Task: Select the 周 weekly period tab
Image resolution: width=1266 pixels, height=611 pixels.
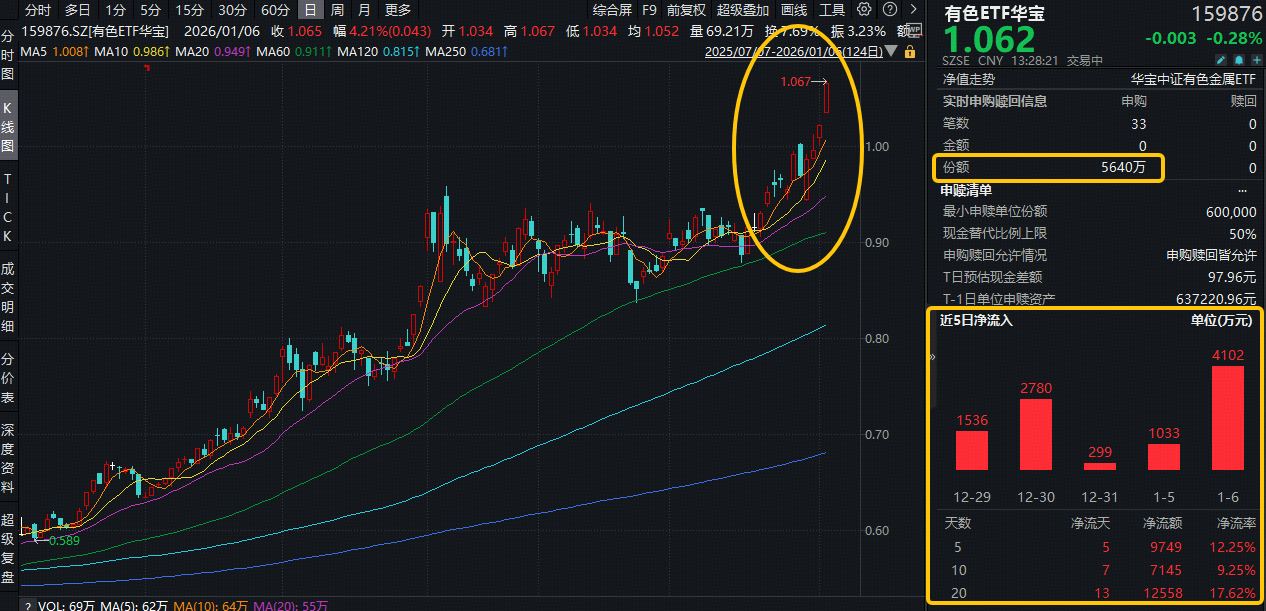Action: (x=337, y=10)
